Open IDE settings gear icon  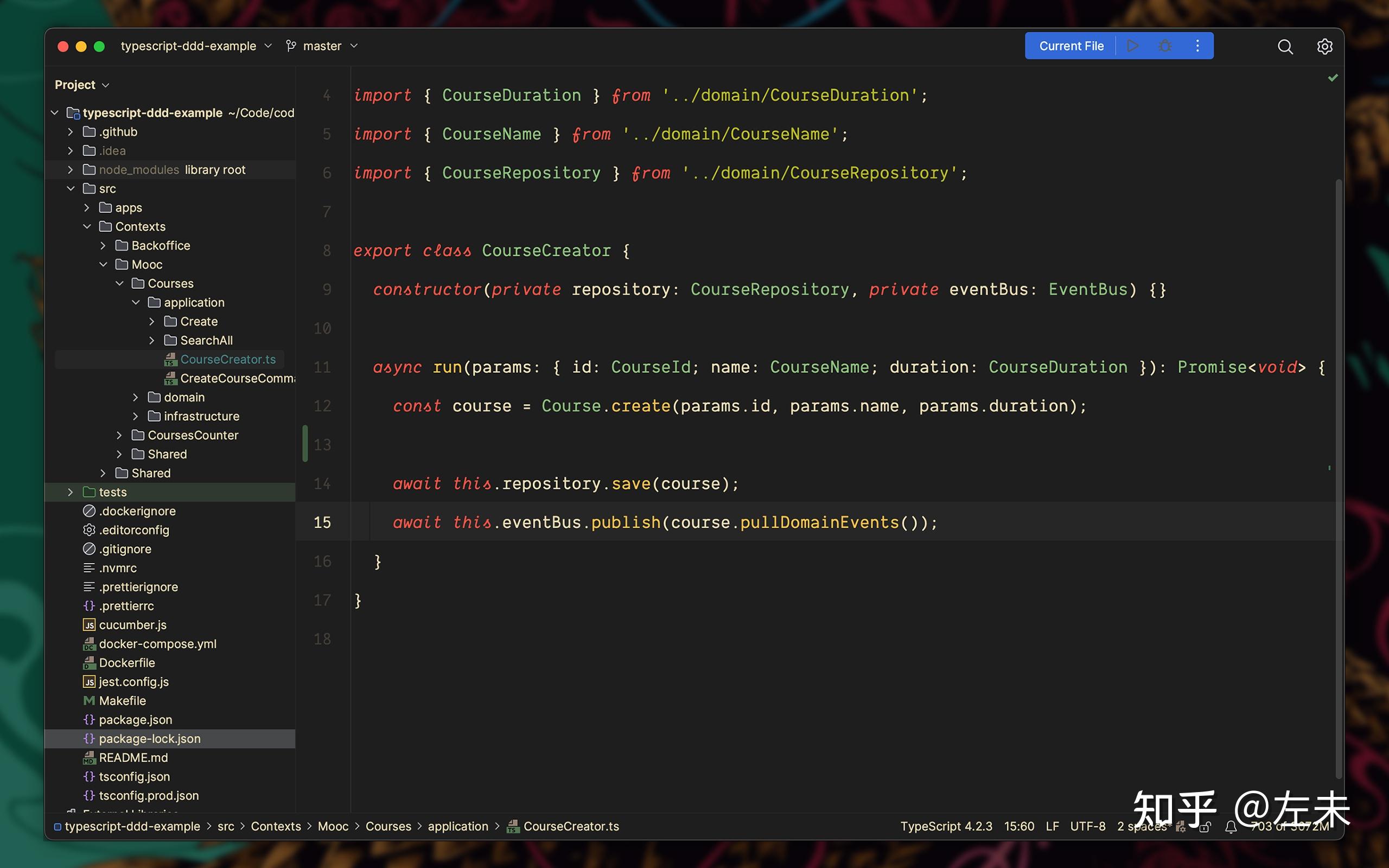[x=1324, y=47]
